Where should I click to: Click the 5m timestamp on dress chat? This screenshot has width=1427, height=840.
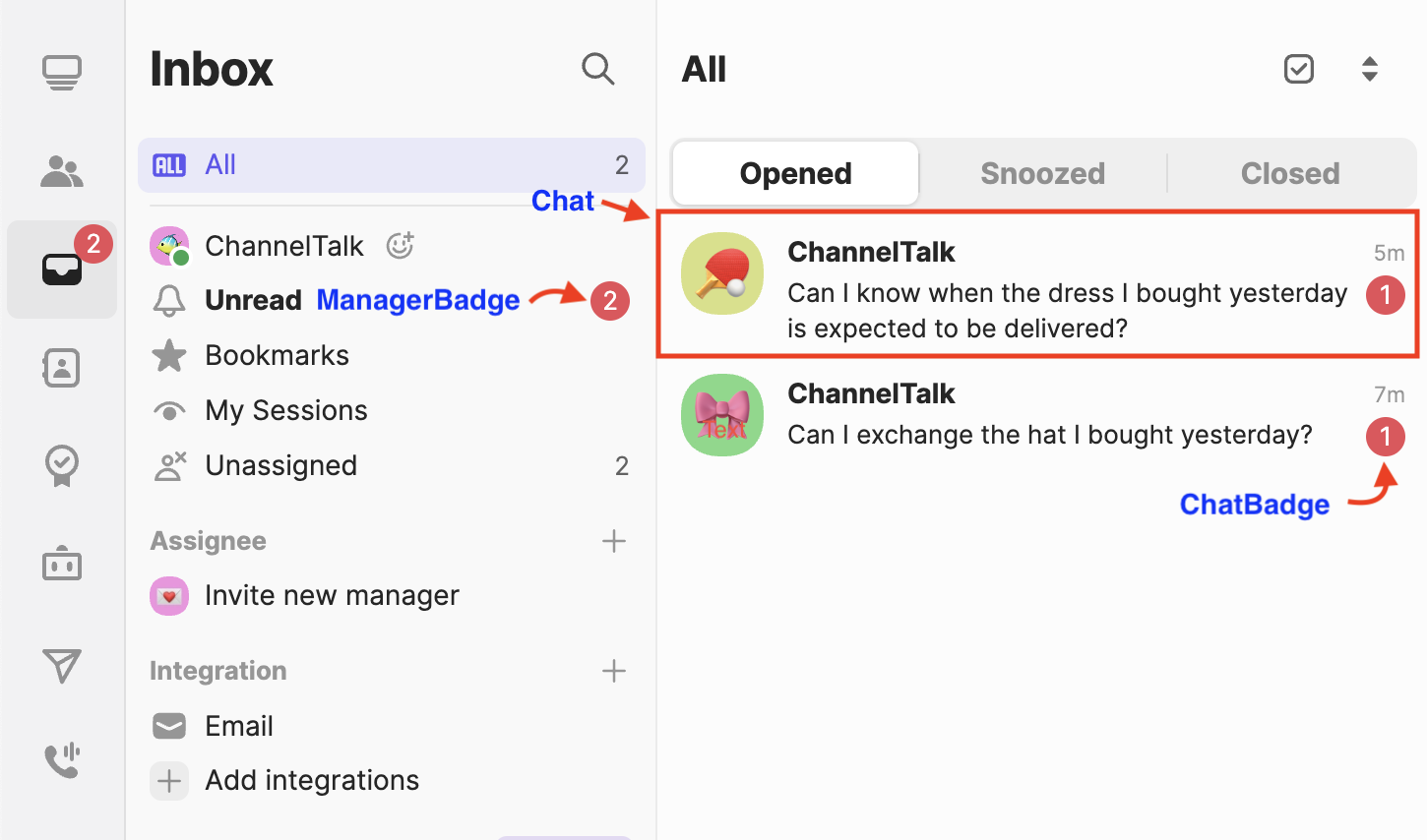(1389, 253)
